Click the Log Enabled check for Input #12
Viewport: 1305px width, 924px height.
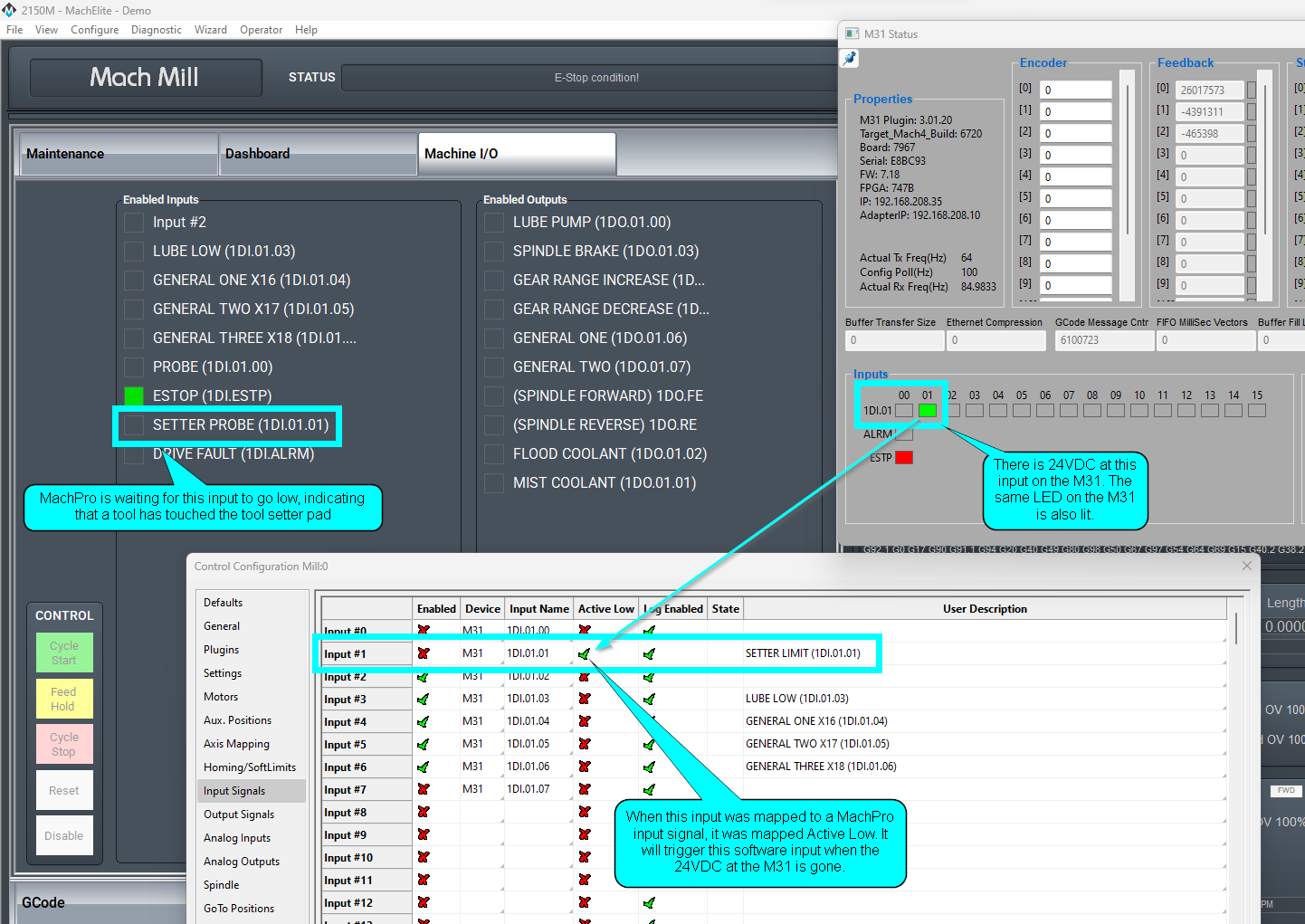tap(649, 902)
